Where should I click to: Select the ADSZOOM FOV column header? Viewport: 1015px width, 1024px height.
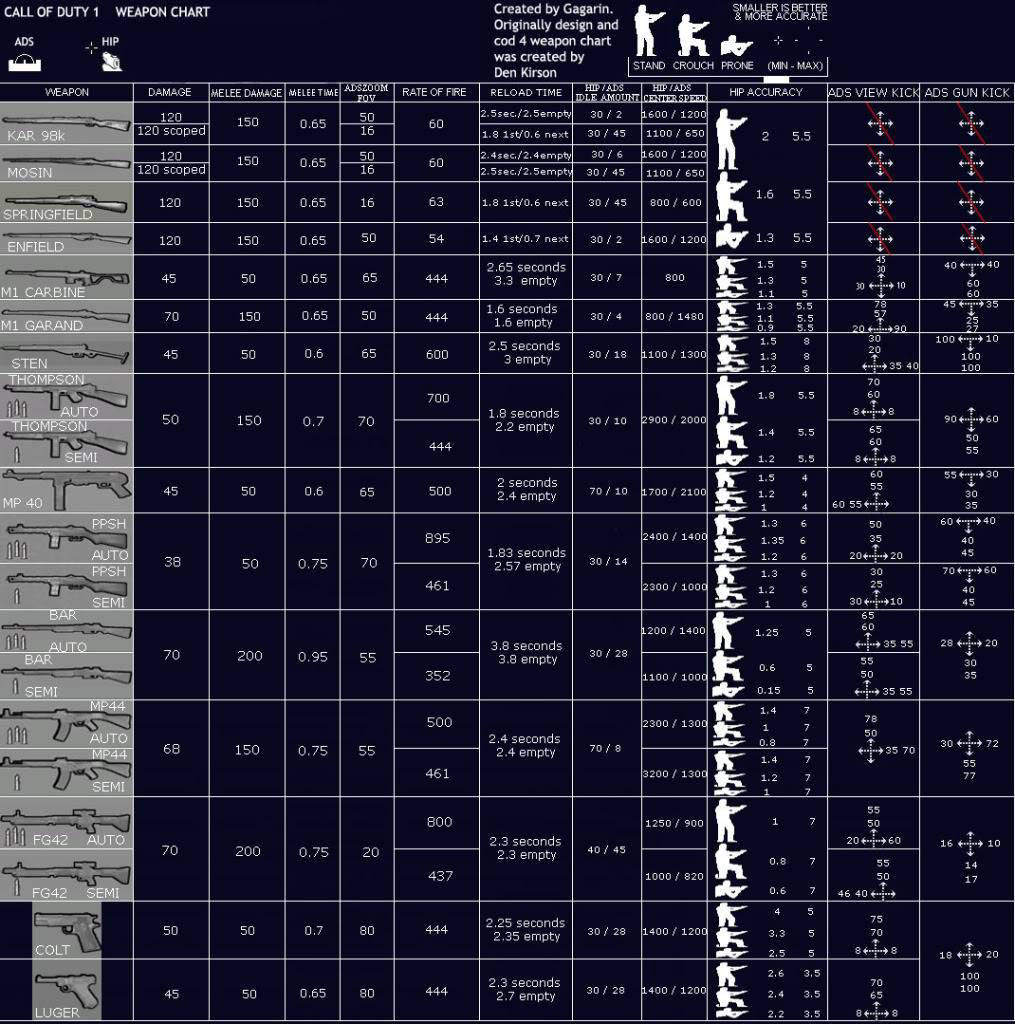click(x=366, y=92)
